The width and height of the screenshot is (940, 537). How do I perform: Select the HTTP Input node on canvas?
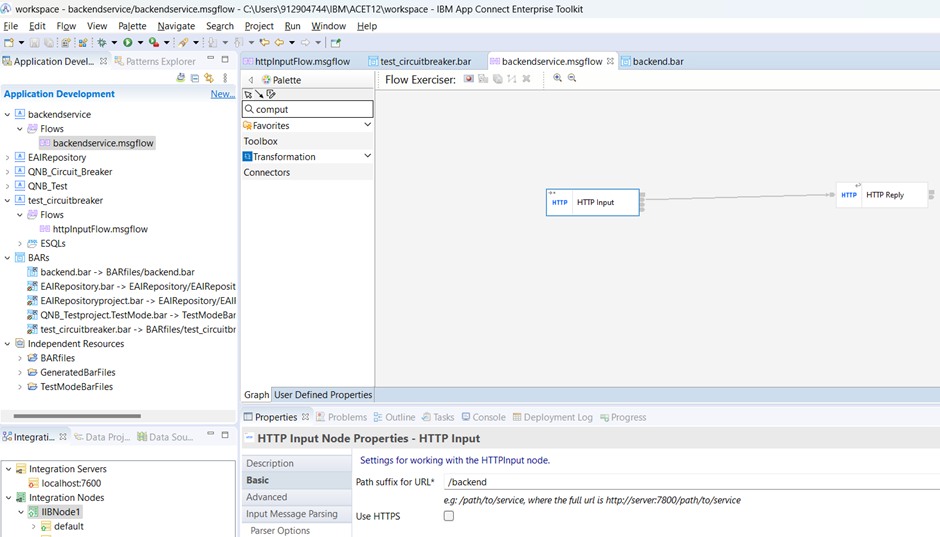point(592,203)
